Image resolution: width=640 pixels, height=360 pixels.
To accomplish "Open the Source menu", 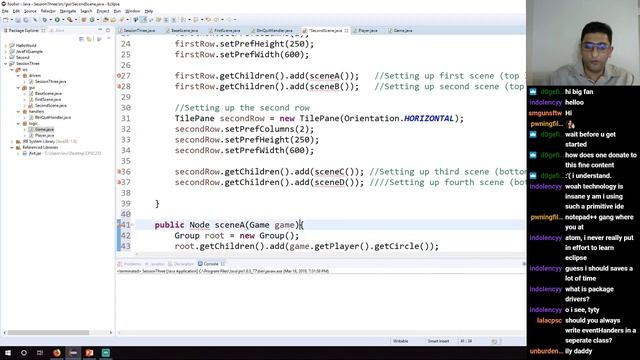I will pyautogui.click(x=30, y=11).
